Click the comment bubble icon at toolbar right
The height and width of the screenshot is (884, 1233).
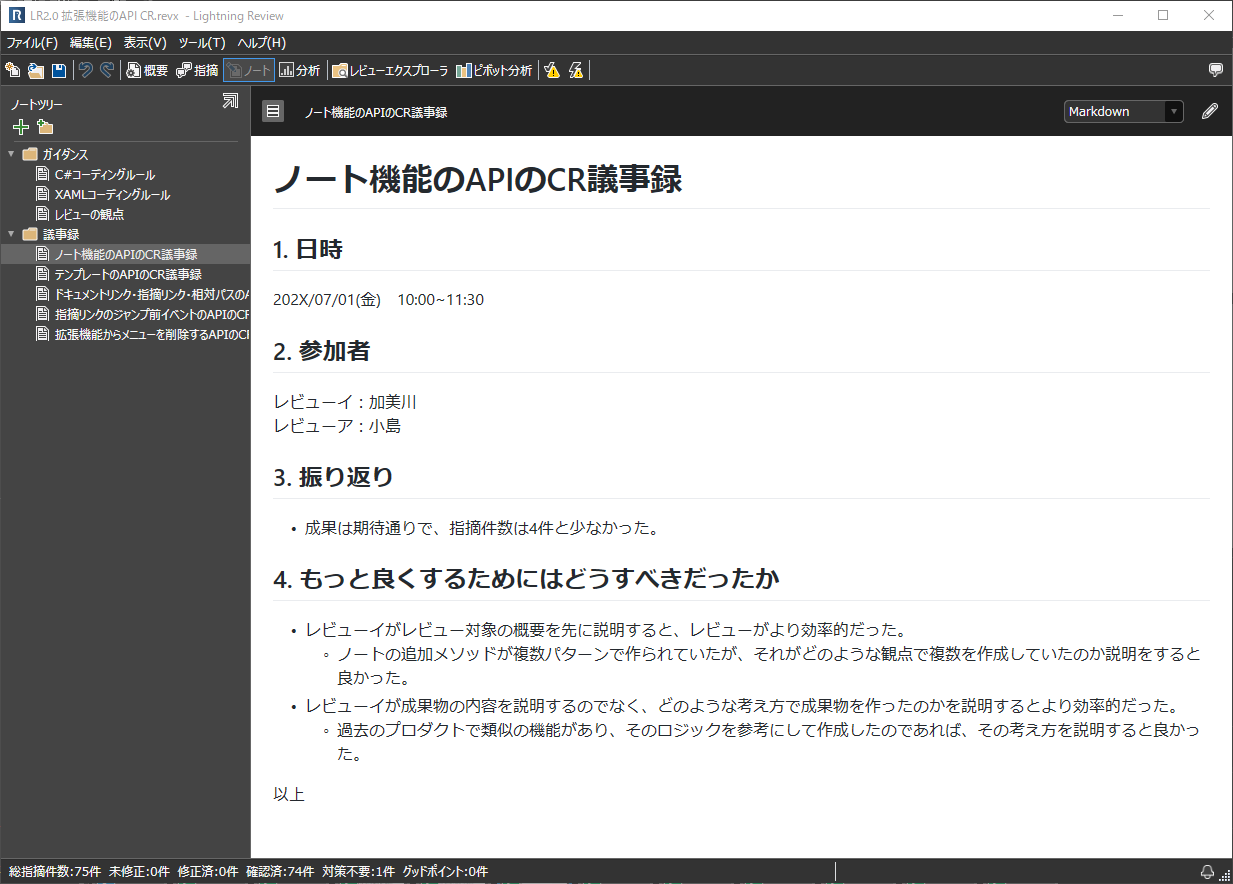(x=1216, y=70)
